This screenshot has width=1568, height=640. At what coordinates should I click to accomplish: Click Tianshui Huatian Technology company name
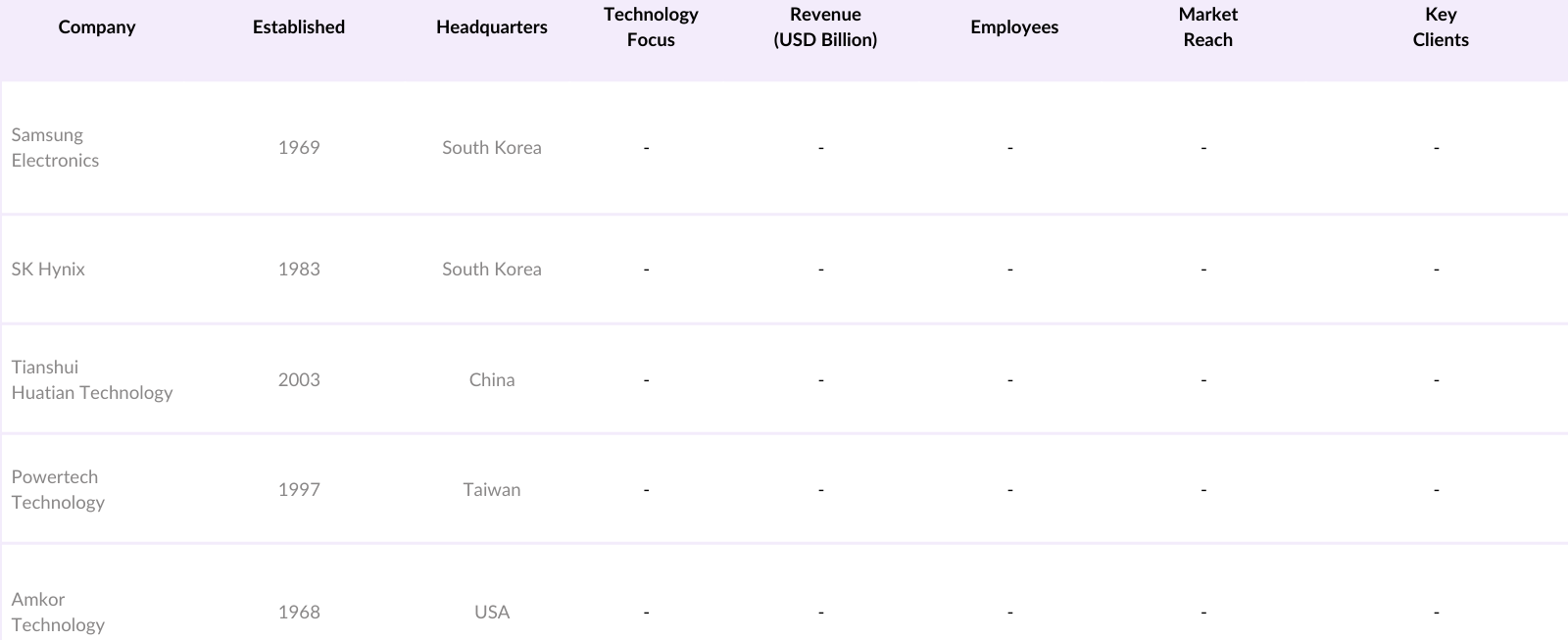click(x=92, y=380)
